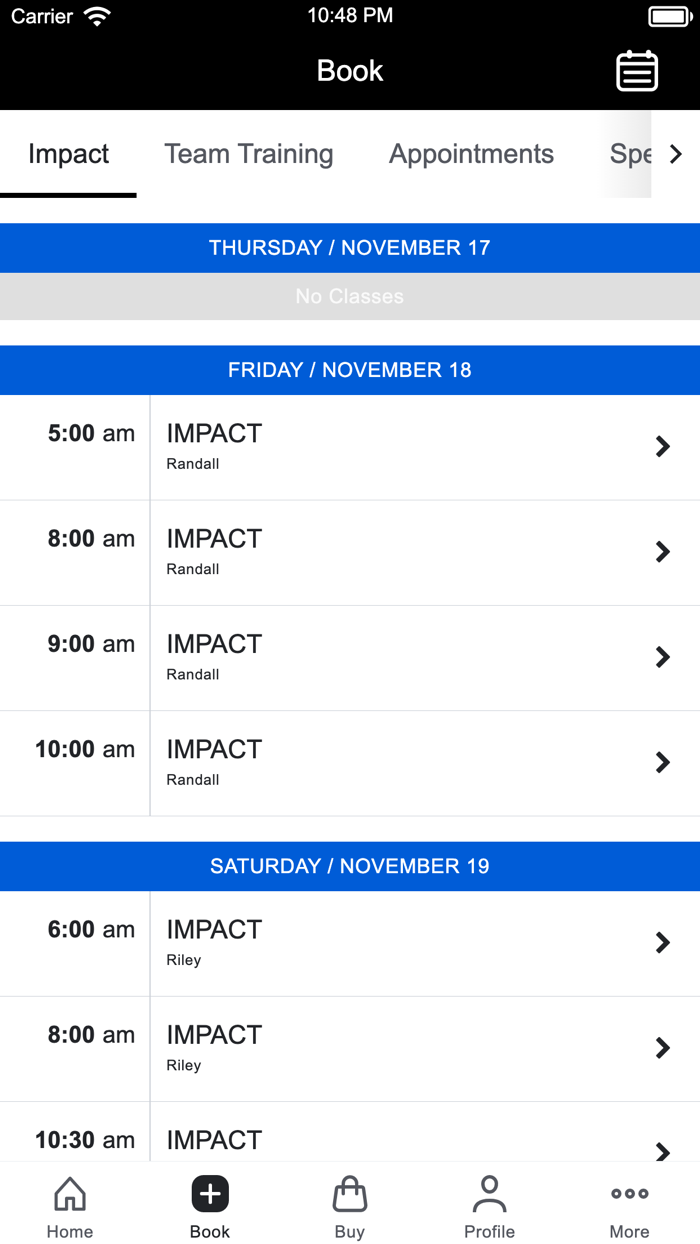Open the Buy shopping bag icon
Viewport: 700px width, 1244px height.
350,1194
